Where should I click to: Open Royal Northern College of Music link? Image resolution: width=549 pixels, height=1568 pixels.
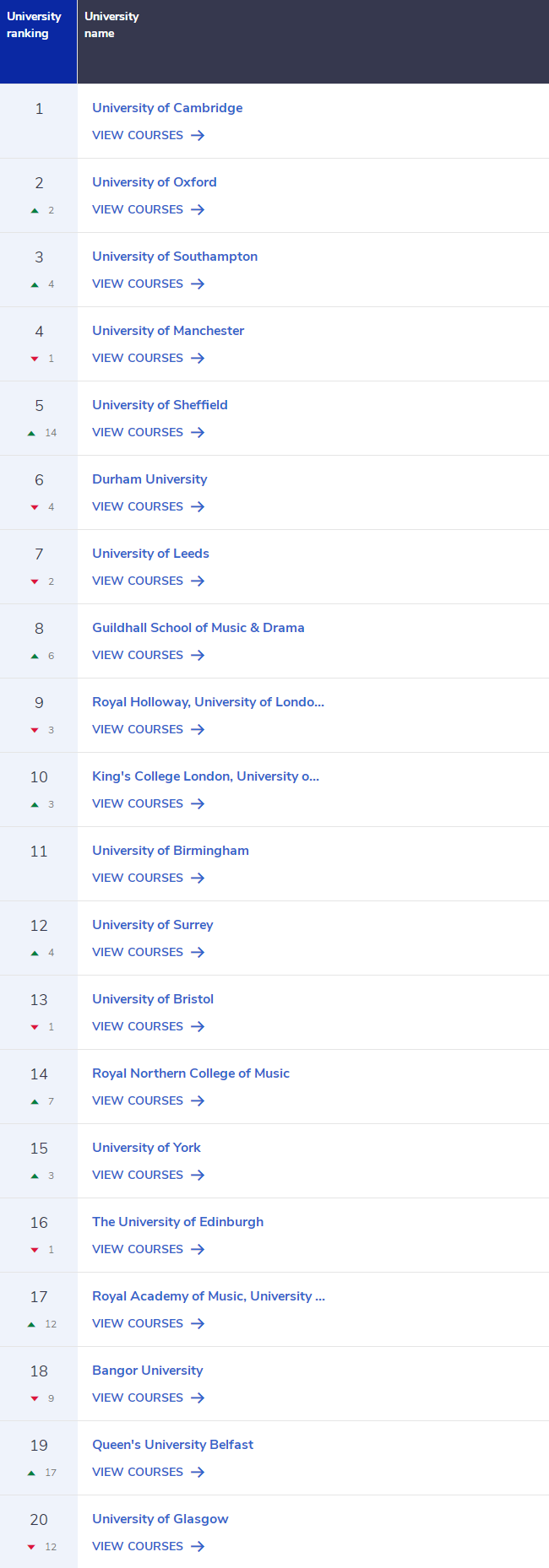[191, 1073]
